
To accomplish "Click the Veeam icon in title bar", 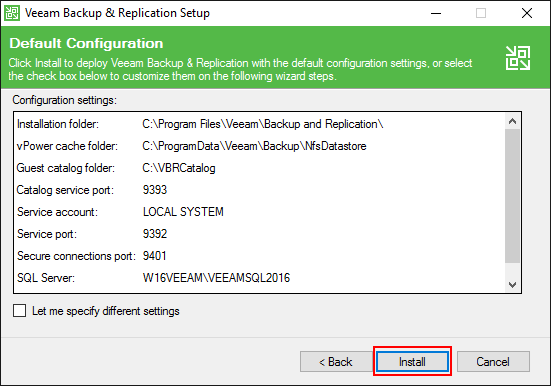I will click(12, 13).
